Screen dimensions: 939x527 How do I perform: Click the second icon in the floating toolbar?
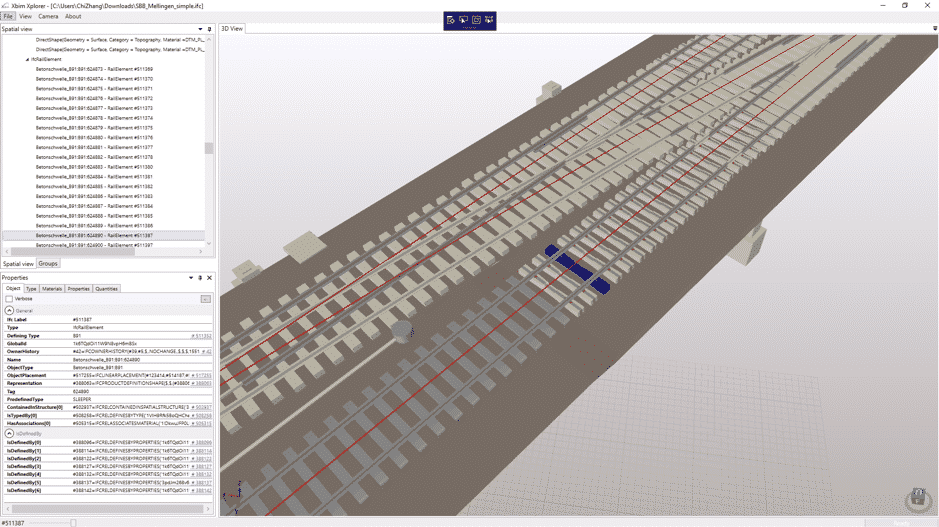(464, 20)
